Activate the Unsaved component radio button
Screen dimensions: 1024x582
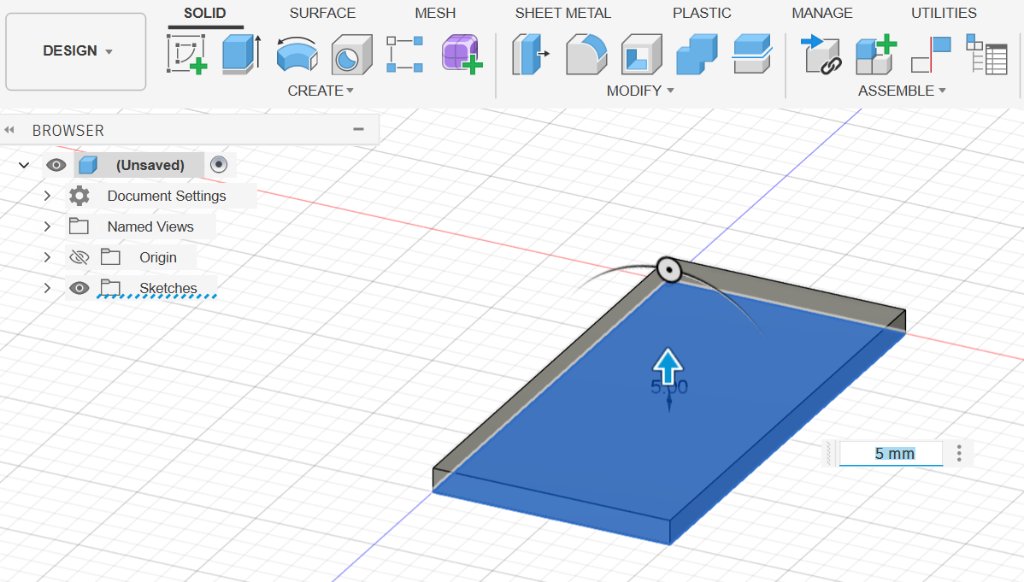[219, 165]
